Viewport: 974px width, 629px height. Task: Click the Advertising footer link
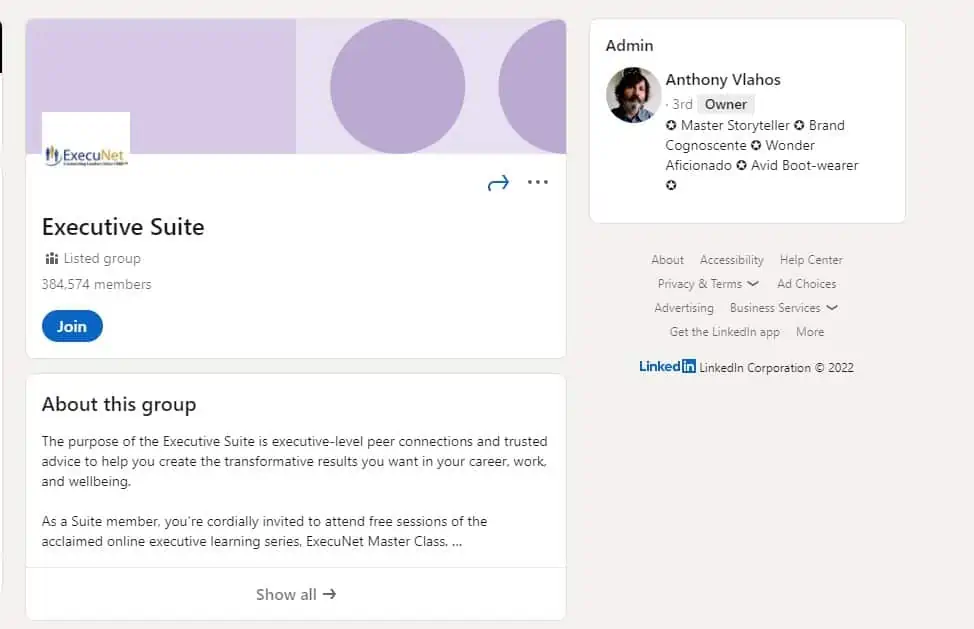tap(684, 308)
